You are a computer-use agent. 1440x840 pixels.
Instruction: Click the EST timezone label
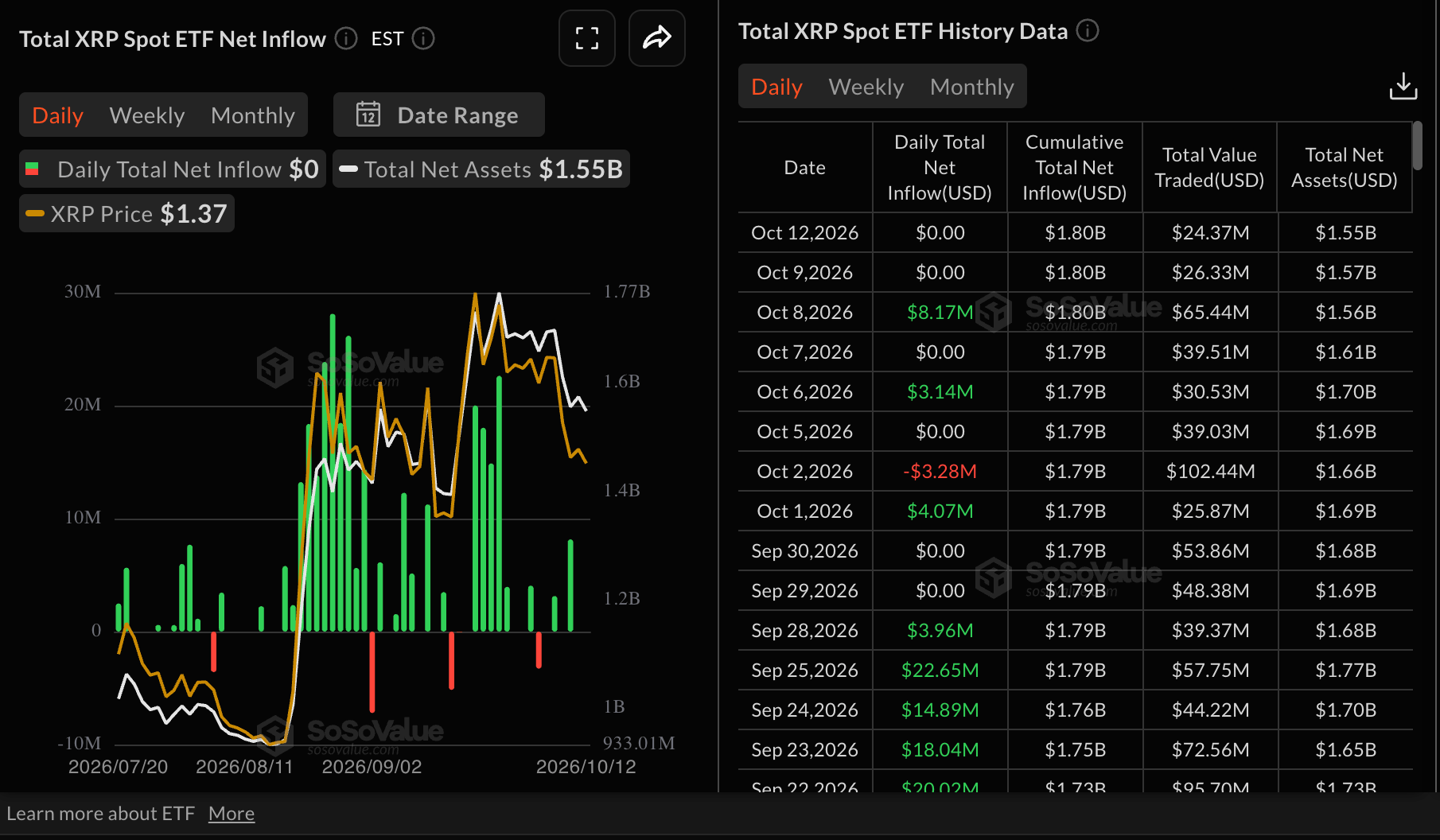(x=387, y=38)
